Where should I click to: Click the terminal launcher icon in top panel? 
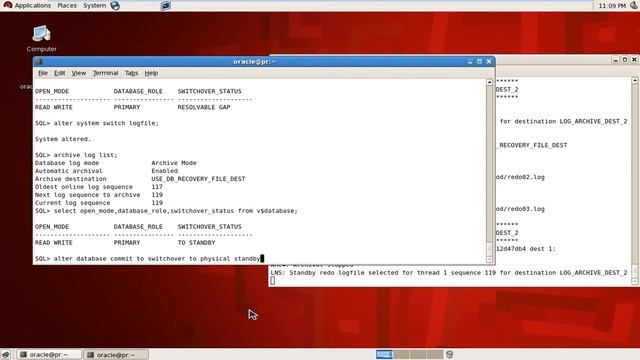[x=166, y=6]
